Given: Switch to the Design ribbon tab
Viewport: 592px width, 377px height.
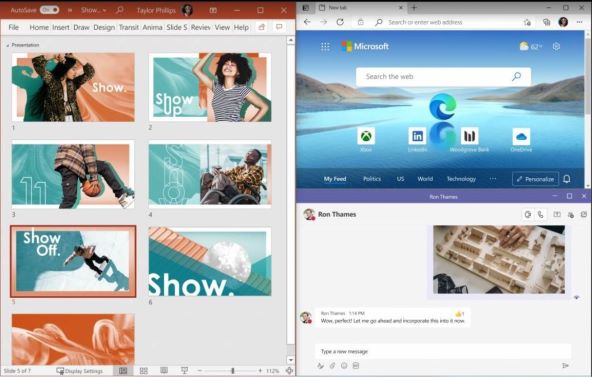Looking at the screenshot, I should click(104, 27).
